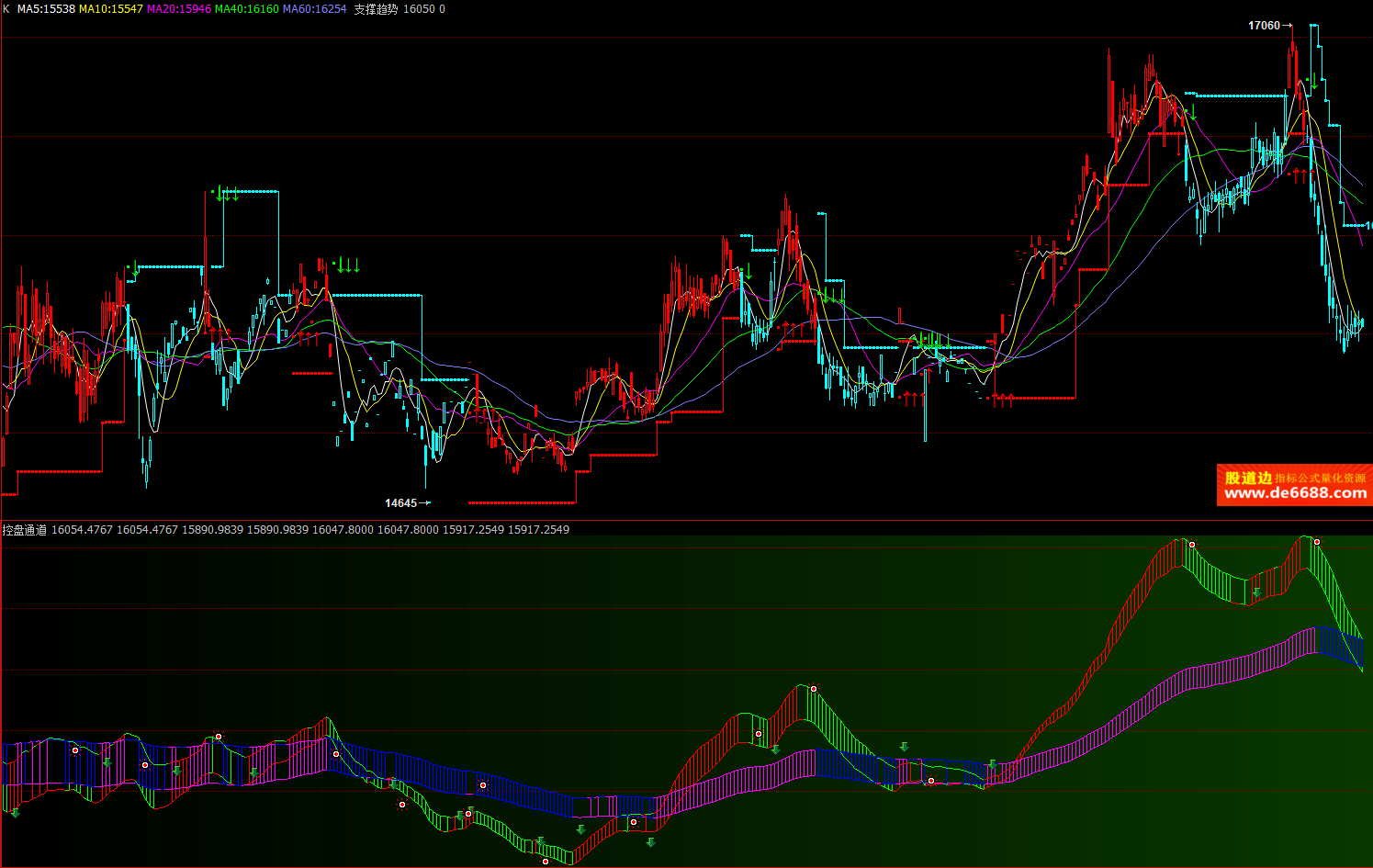The image size is (1373, 868).
Task: Select the 控盘通道 sub-indicator label
Action: (24, 530)
